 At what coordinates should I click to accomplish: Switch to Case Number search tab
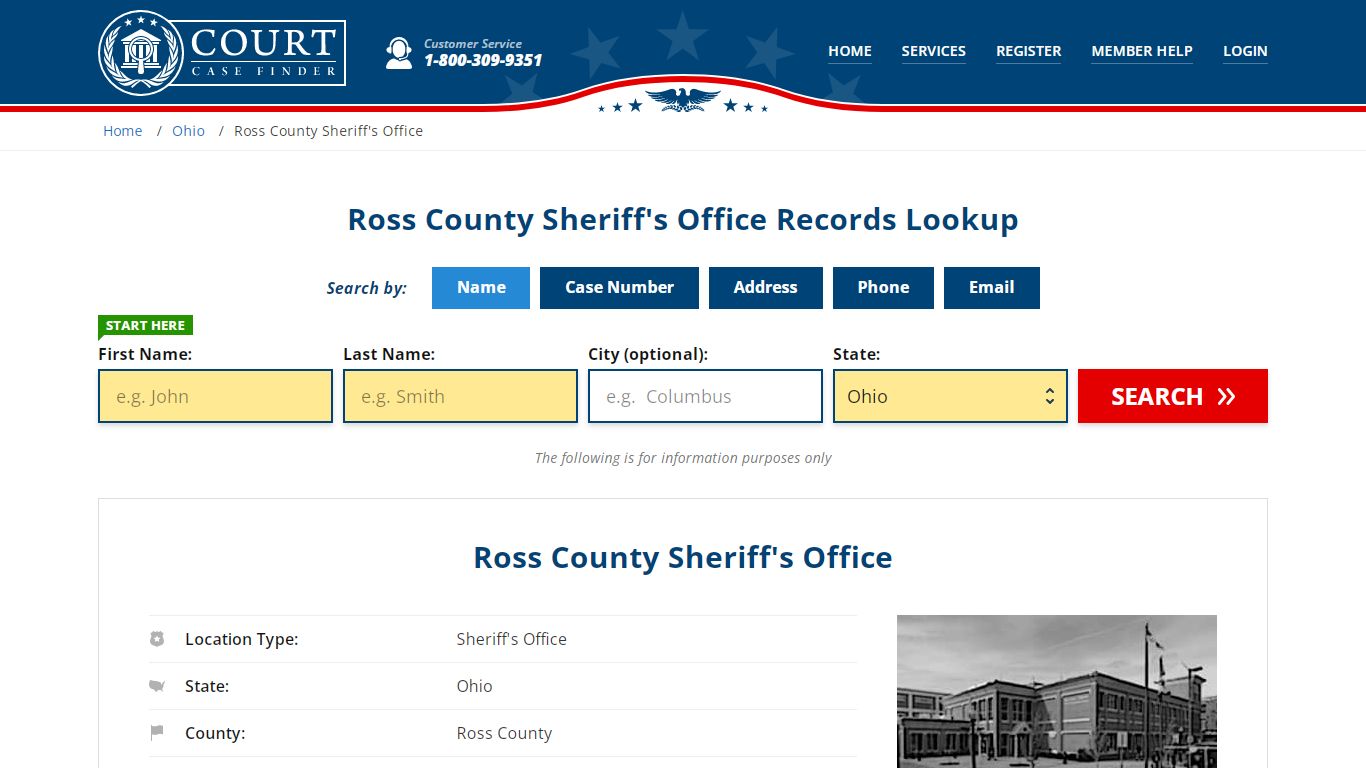619,287
